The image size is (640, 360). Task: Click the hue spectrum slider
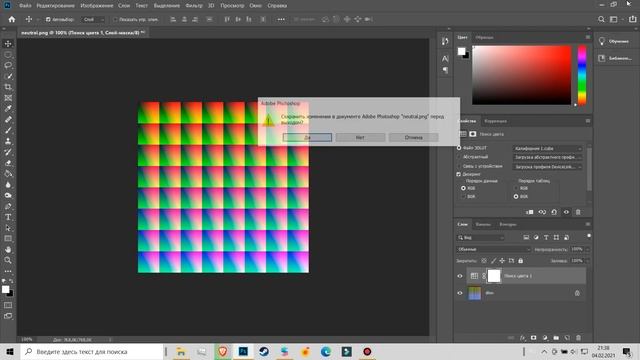[x=582, y=75]
